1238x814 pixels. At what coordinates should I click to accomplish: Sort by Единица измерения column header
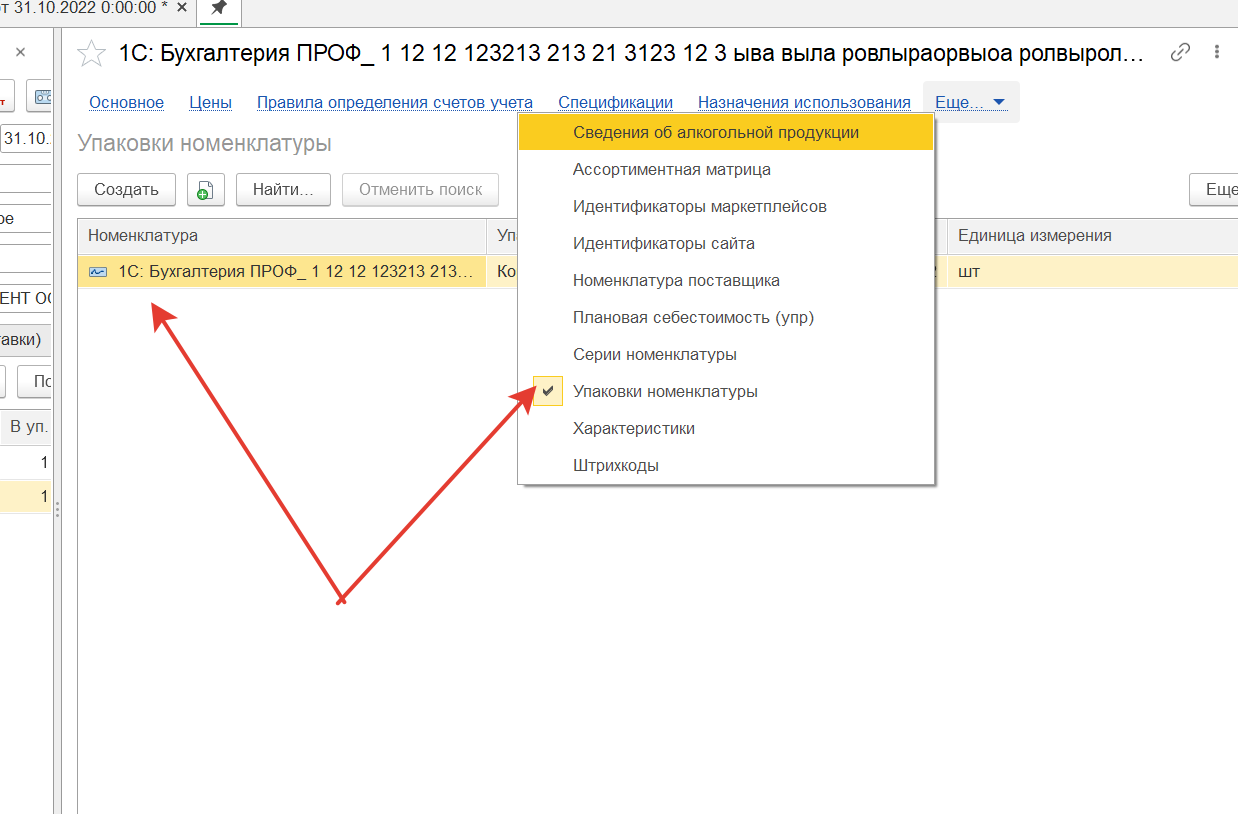(x=1092, y=236)
